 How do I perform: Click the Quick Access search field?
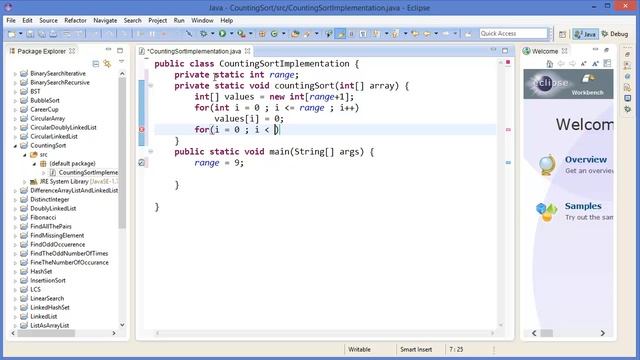(x=513, y=33)
